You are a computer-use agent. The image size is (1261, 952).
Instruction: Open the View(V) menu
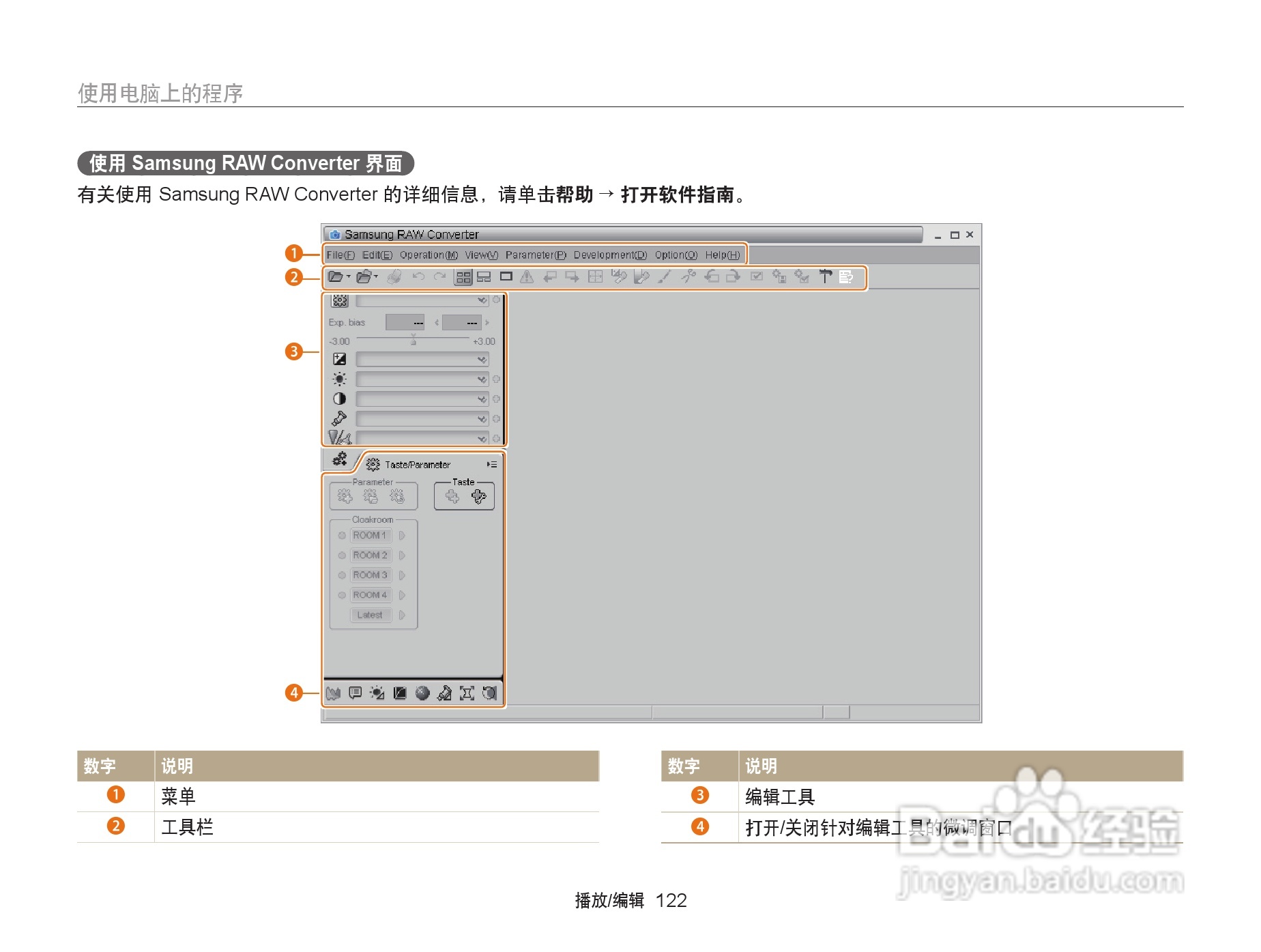[x=482, y=255]
